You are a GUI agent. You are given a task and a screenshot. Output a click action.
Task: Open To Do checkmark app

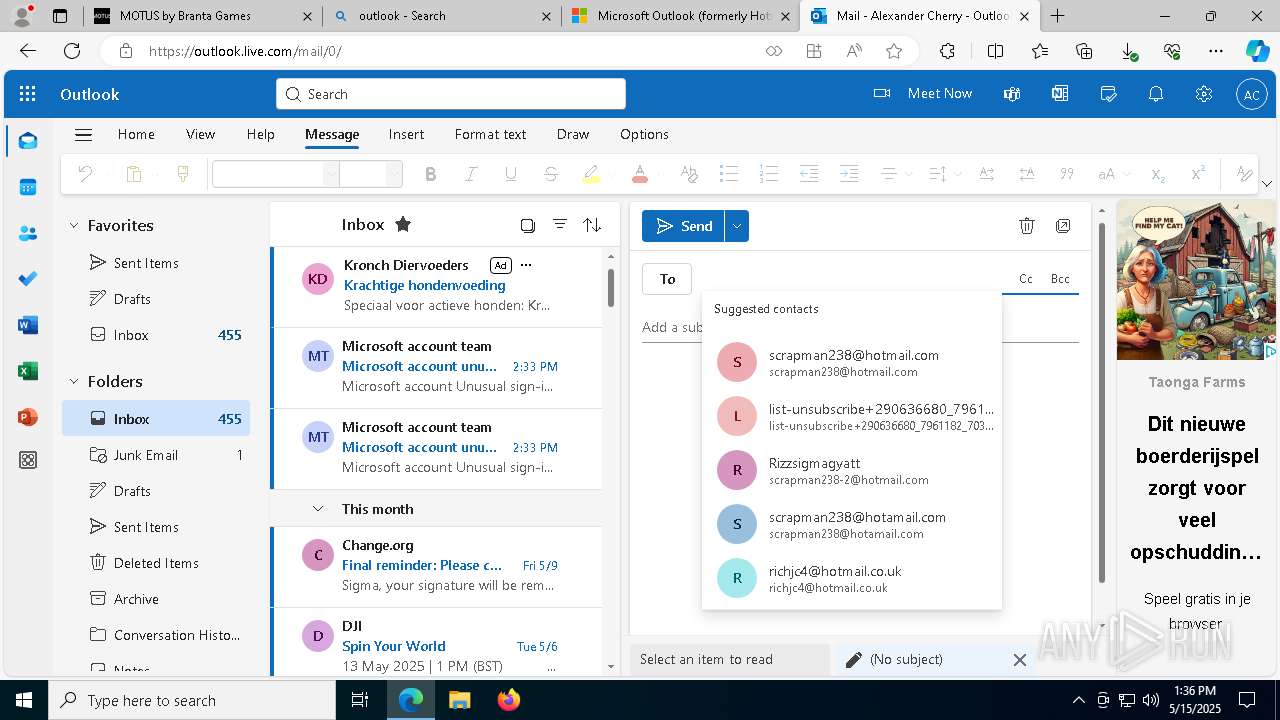[x=28, y=279]
